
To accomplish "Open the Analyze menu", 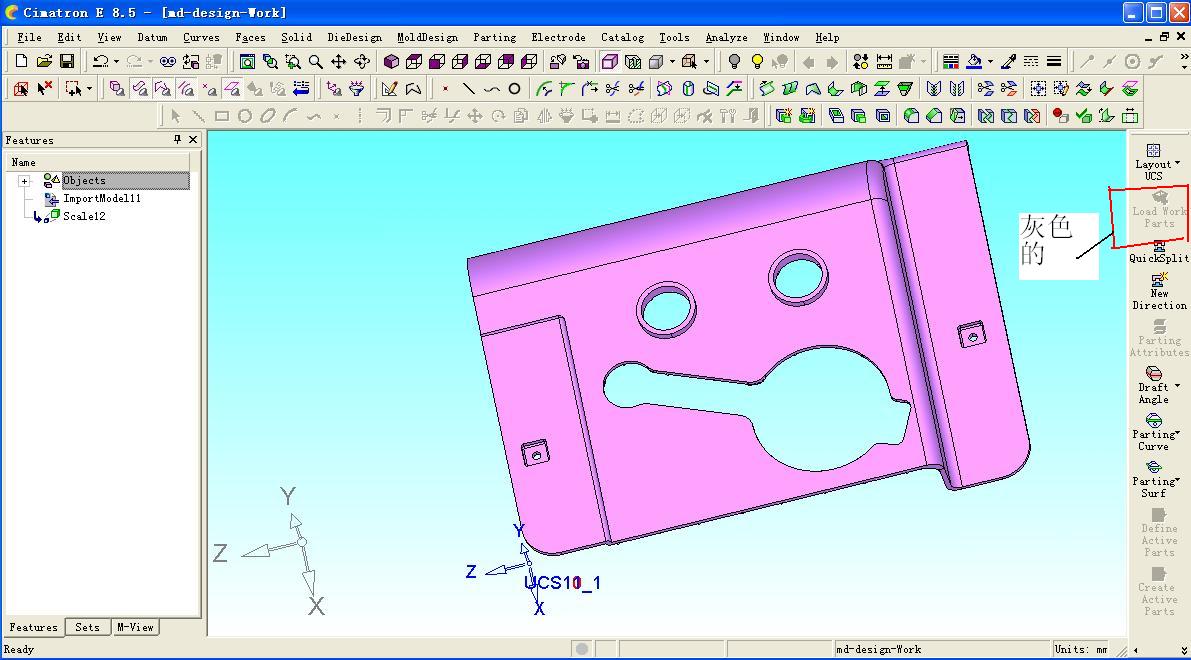I will pyautogui.click(x=726, y=37).
